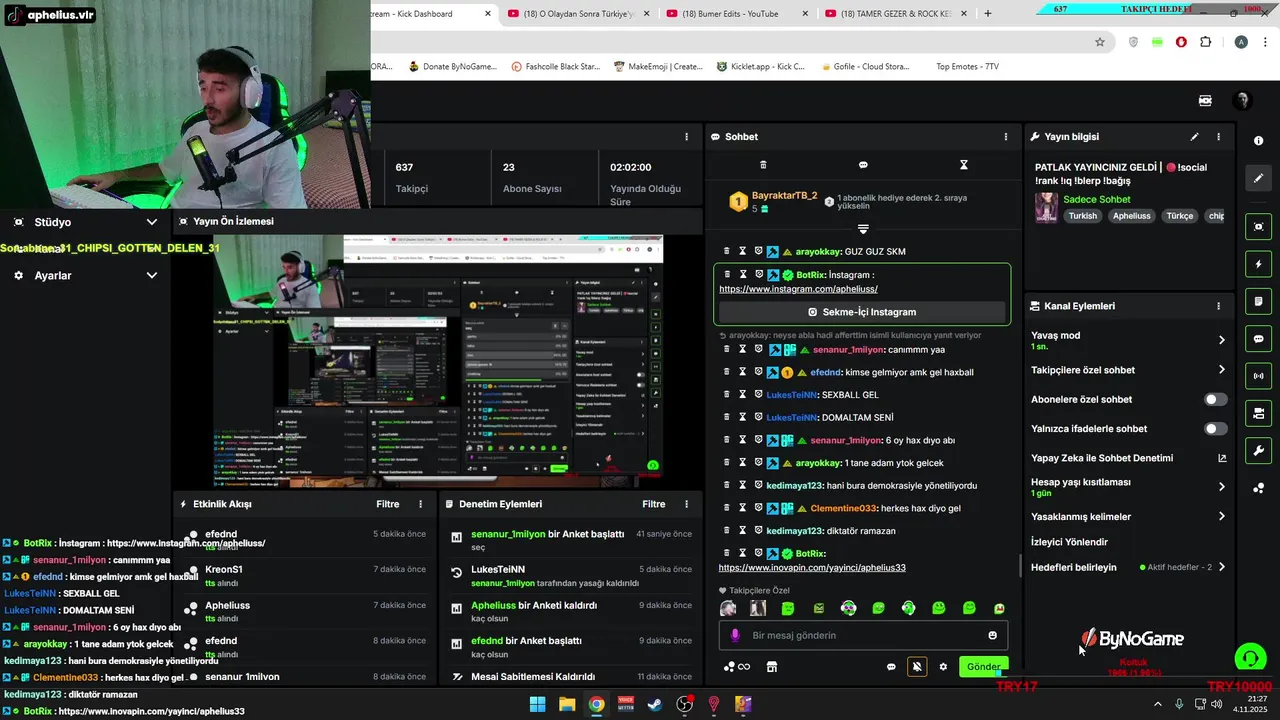The height and width of the screenshot is (720, 1280).
Task: Expand the gifter leaderboard under BayraktarTB_2
Action: 863,229
